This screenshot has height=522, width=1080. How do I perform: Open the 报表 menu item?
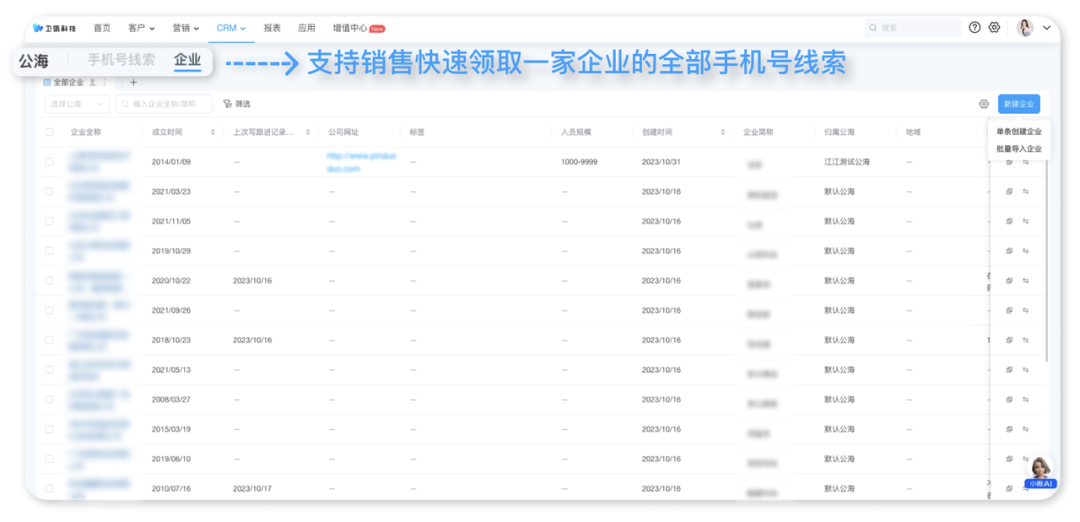(x=272, y=28)
